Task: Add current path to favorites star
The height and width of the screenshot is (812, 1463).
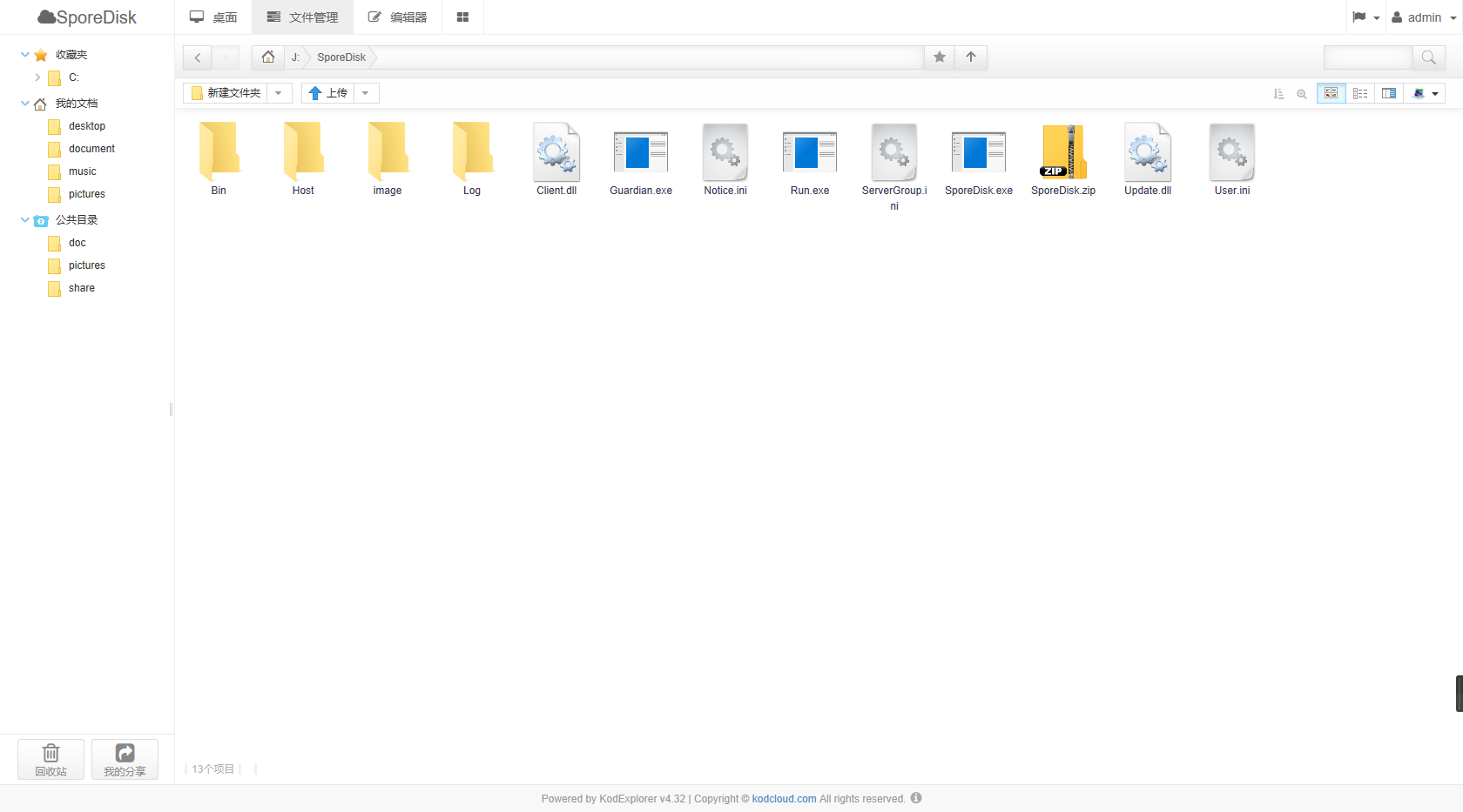Action: click(940, 57)
